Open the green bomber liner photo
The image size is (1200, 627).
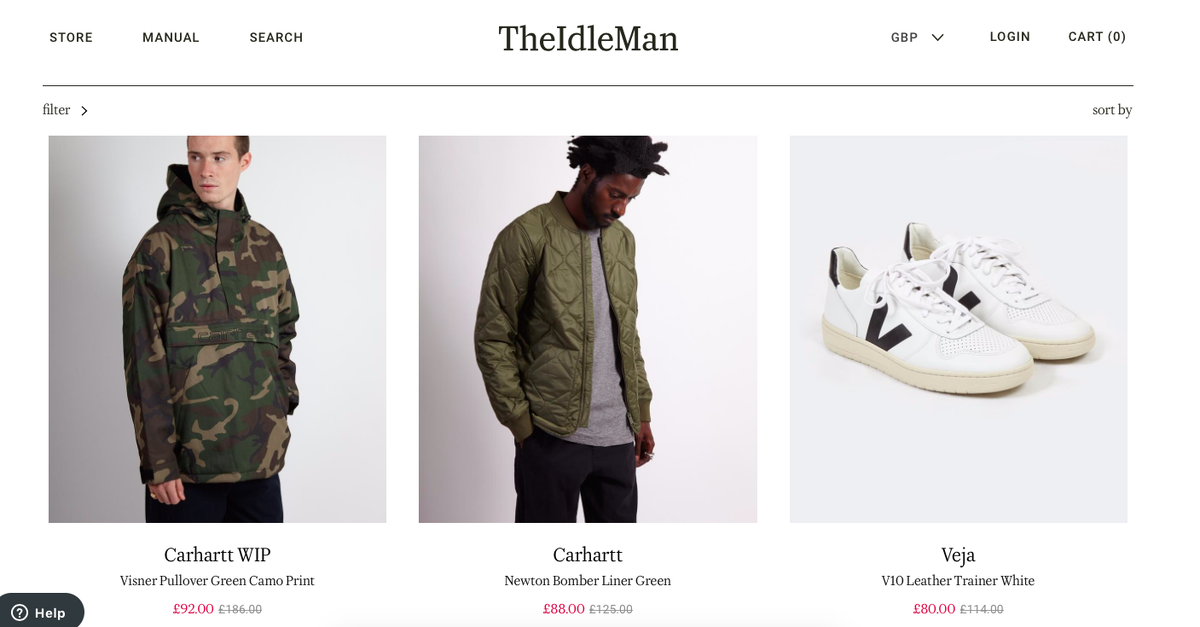click(x=588, y=329)
